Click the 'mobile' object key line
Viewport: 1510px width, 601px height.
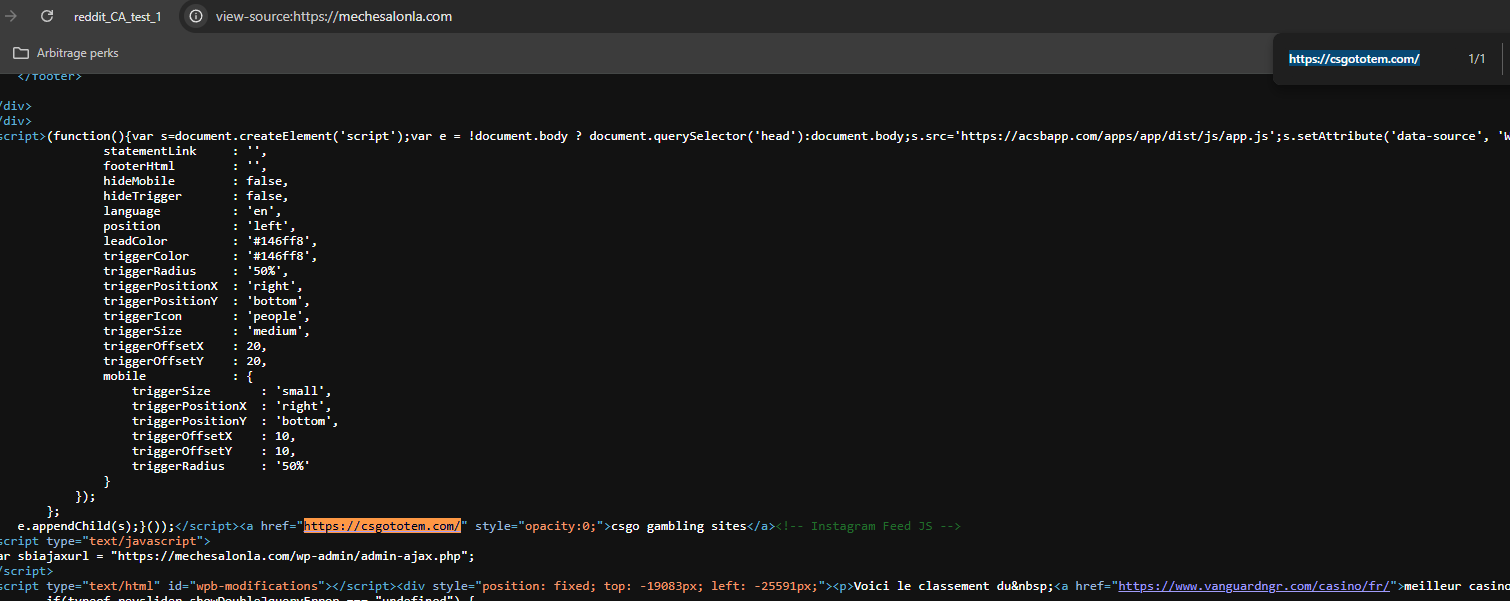pos(178,376)
